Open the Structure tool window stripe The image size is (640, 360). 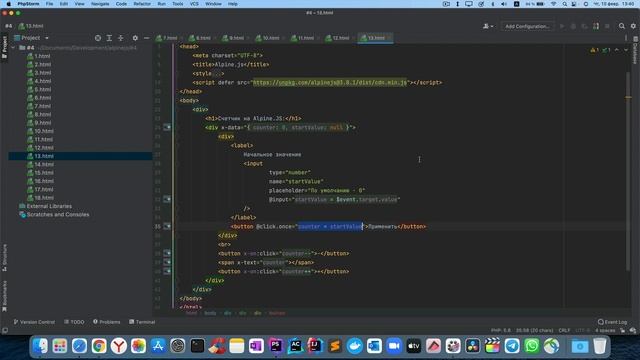[4, 258]
